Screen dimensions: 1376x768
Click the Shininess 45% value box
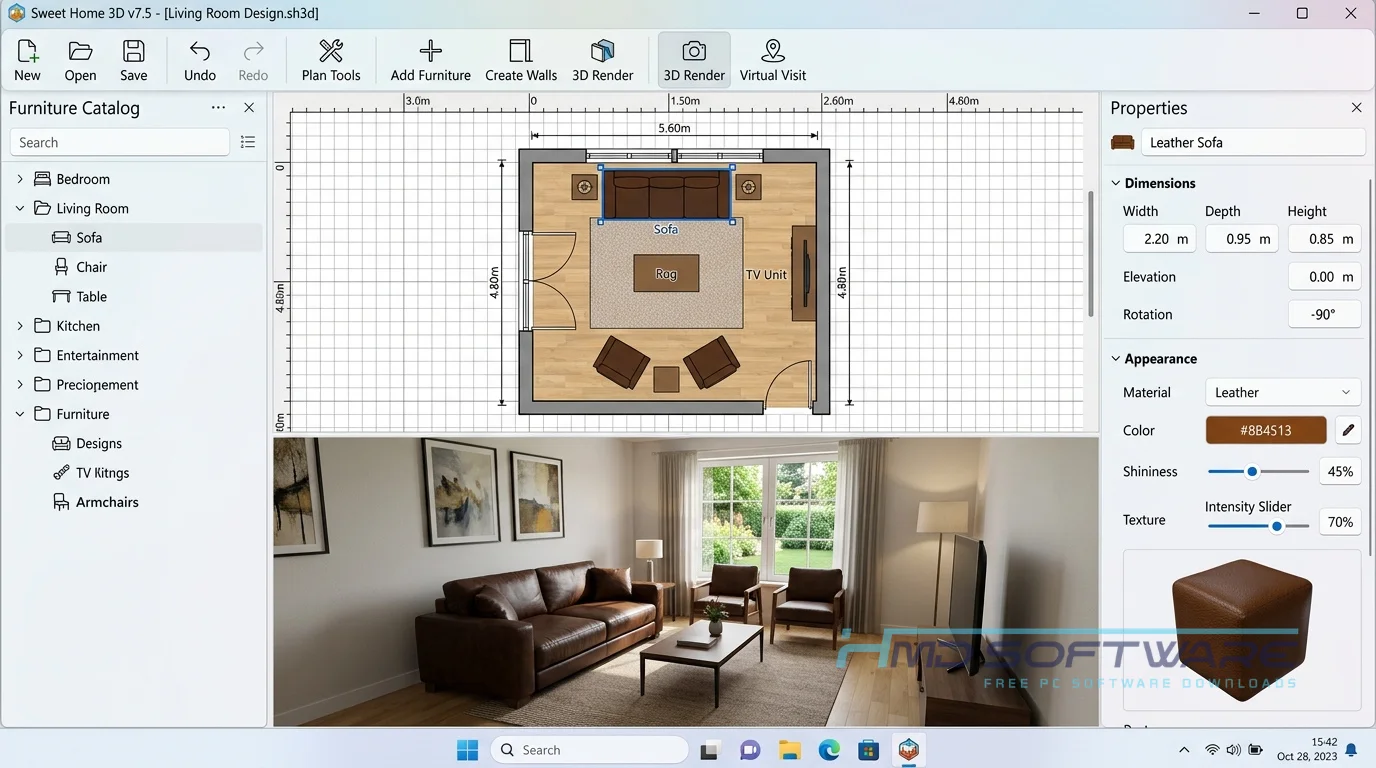coord(1340,471)
